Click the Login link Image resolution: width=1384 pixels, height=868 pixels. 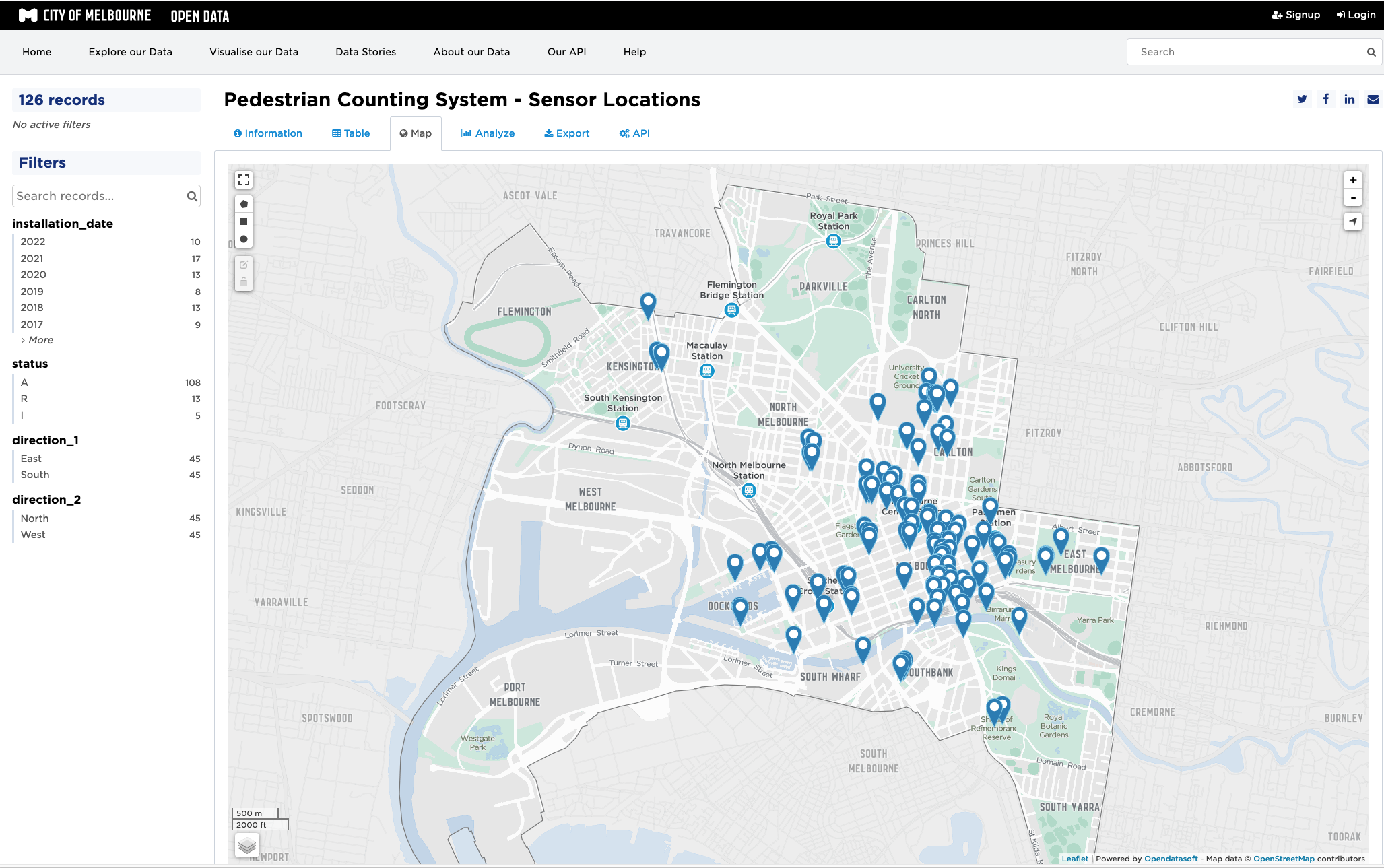[1356, 14]
